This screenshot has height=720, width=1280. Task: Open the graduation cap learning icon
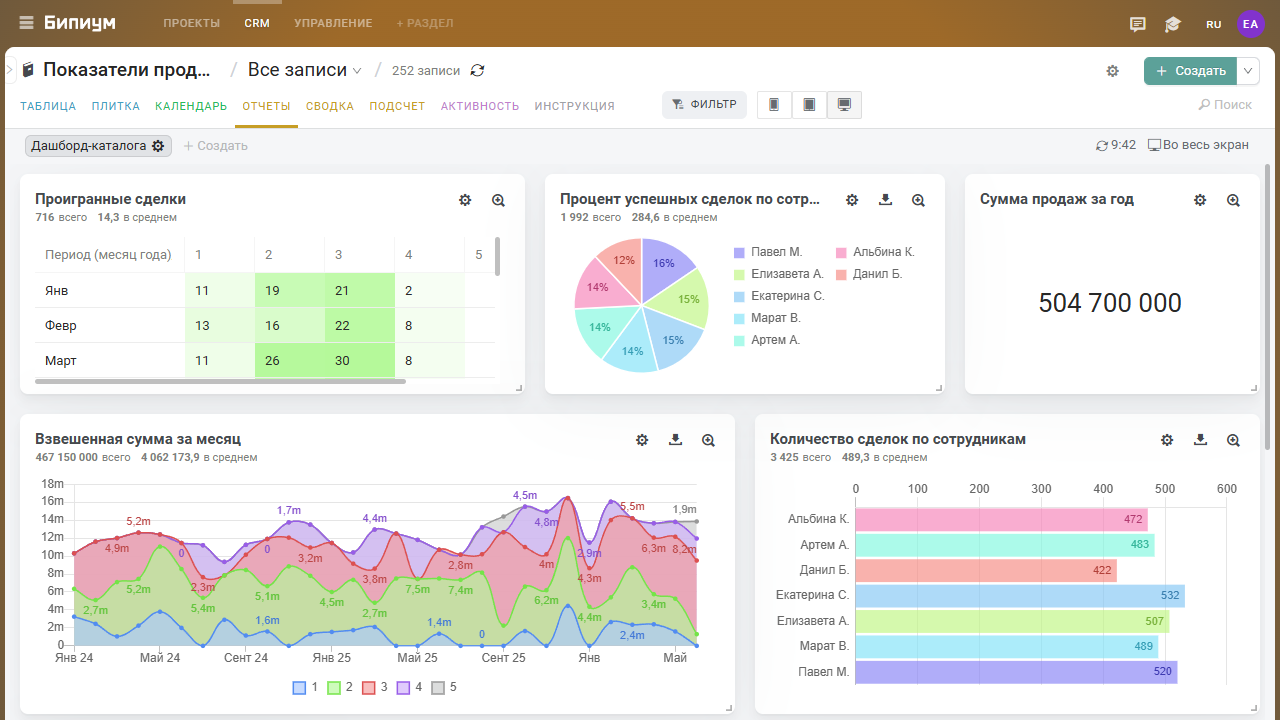click(1172, 24)
